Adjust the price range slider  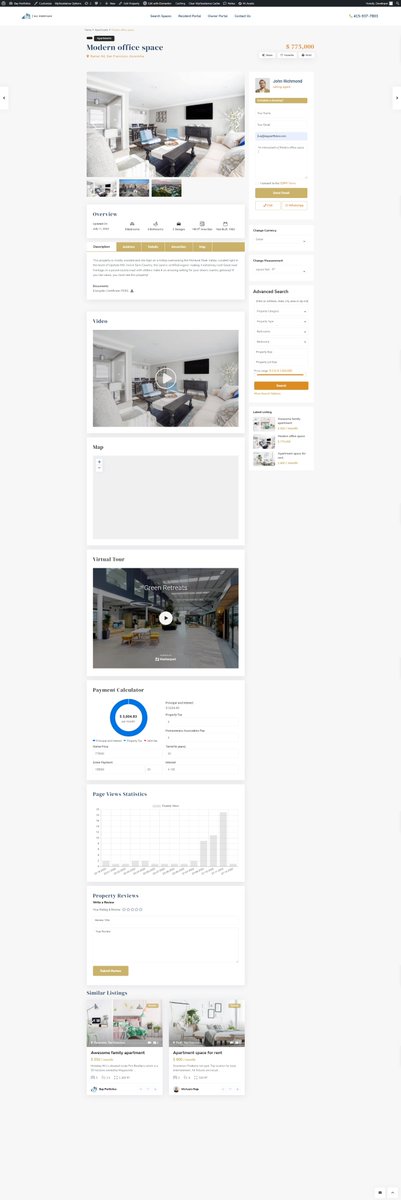[281, 375]
